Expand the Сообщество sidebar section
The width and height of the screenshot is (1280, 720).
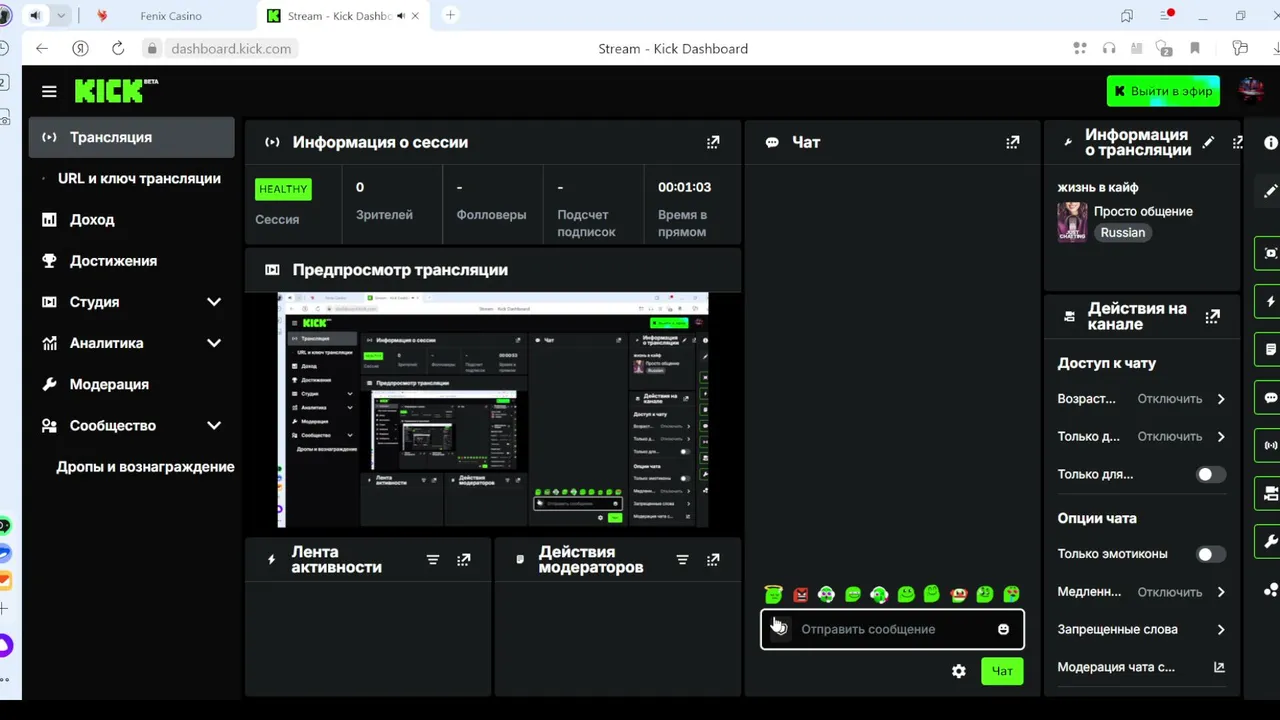[x=214, y=425]
